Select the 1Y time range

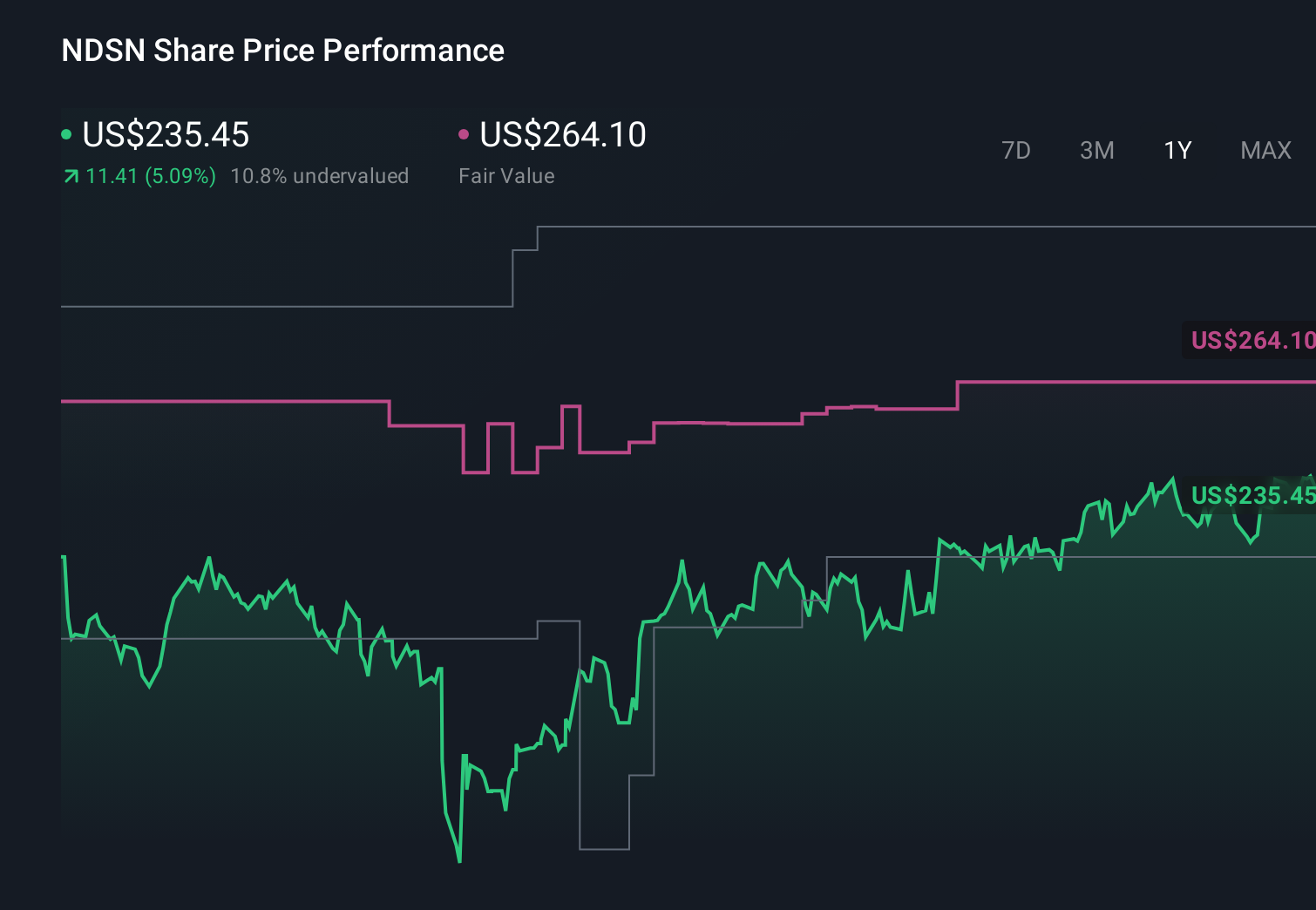click(1177, 150)
